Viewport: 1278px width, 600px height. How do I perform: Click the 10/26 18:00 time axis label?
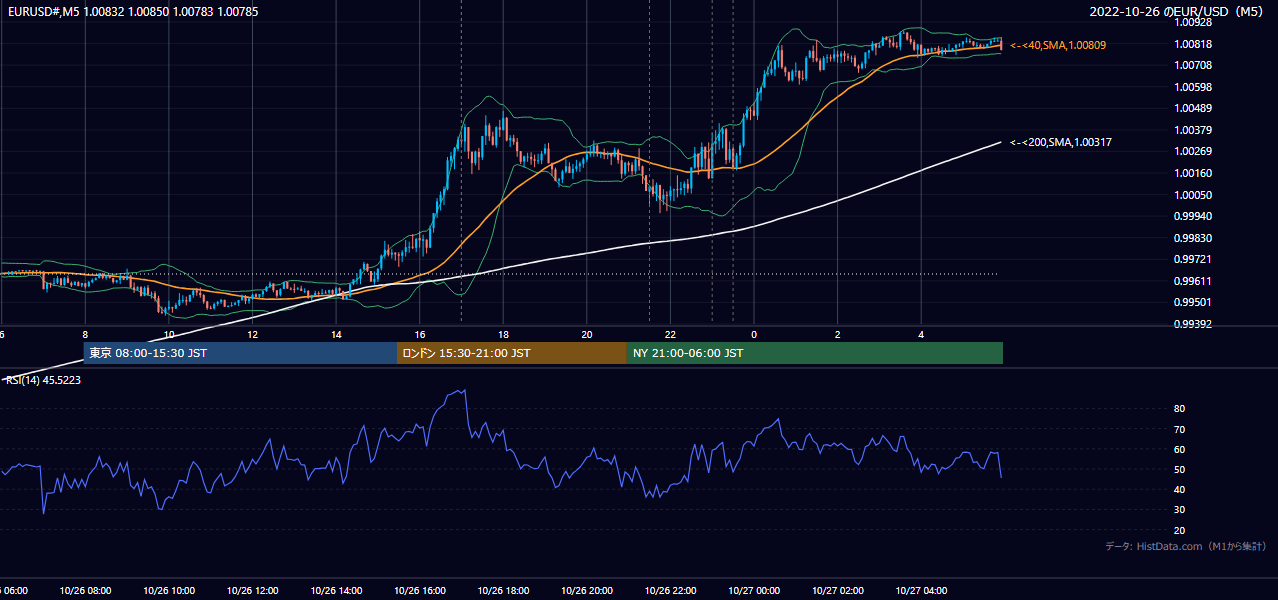coord(503,591)
